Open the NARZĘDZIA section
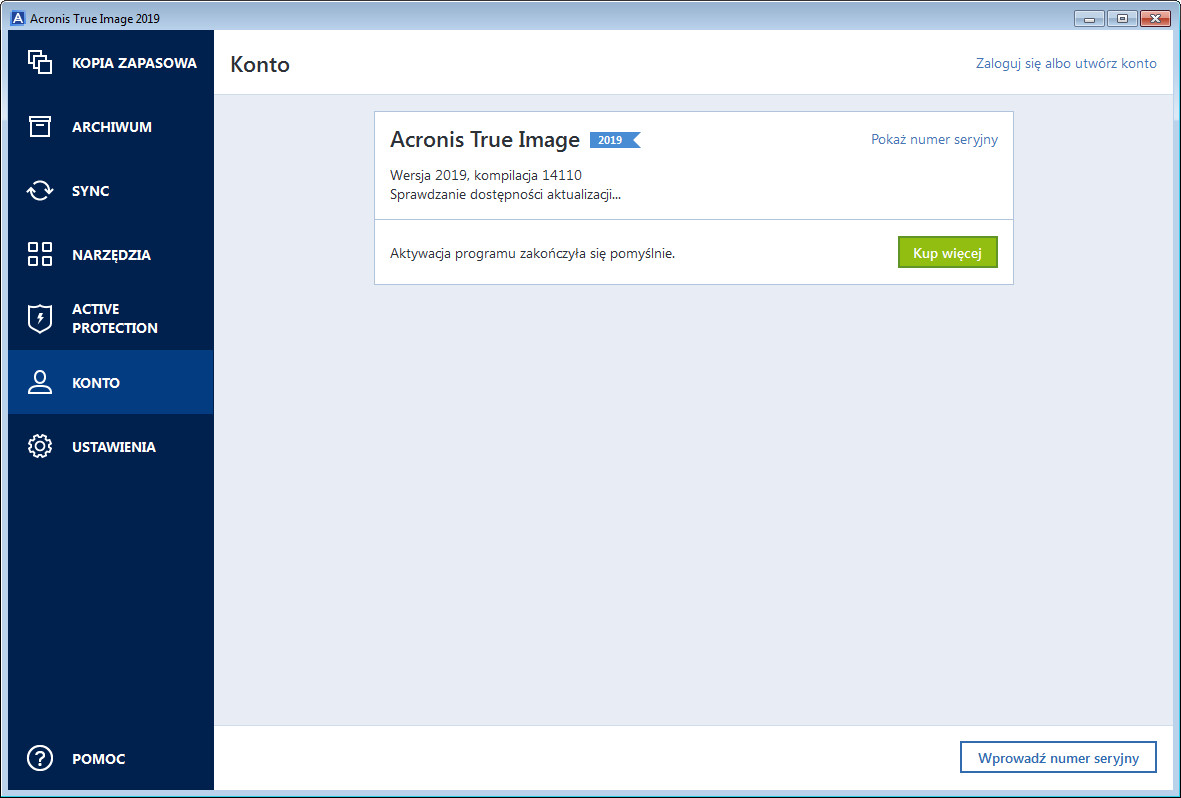This screenshot has height=798, width=1181. coord(111,255)
